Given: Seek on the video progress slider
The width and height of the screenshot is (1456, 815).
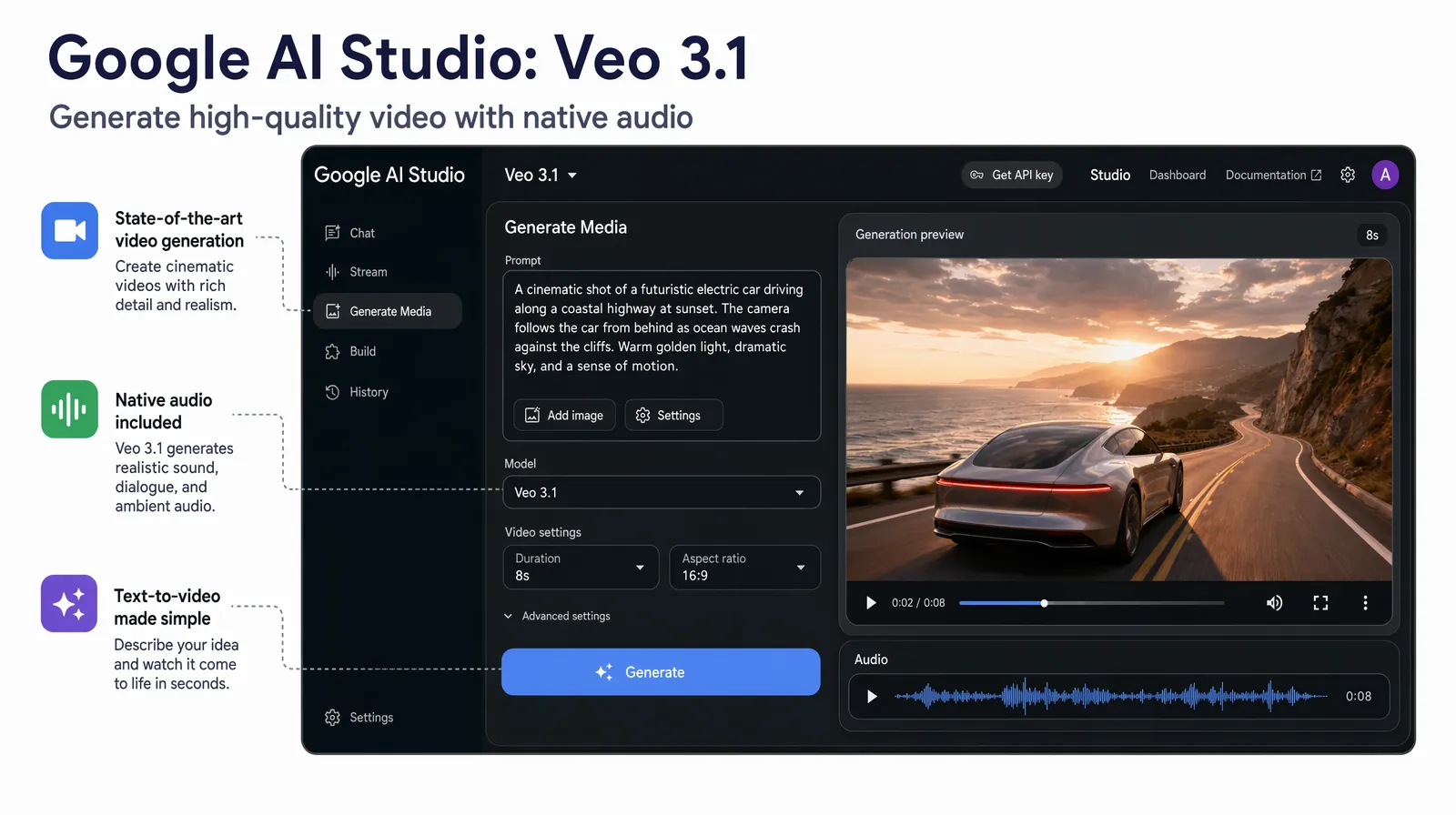Looking at the screenshot, I should [x=1091, y=603].
